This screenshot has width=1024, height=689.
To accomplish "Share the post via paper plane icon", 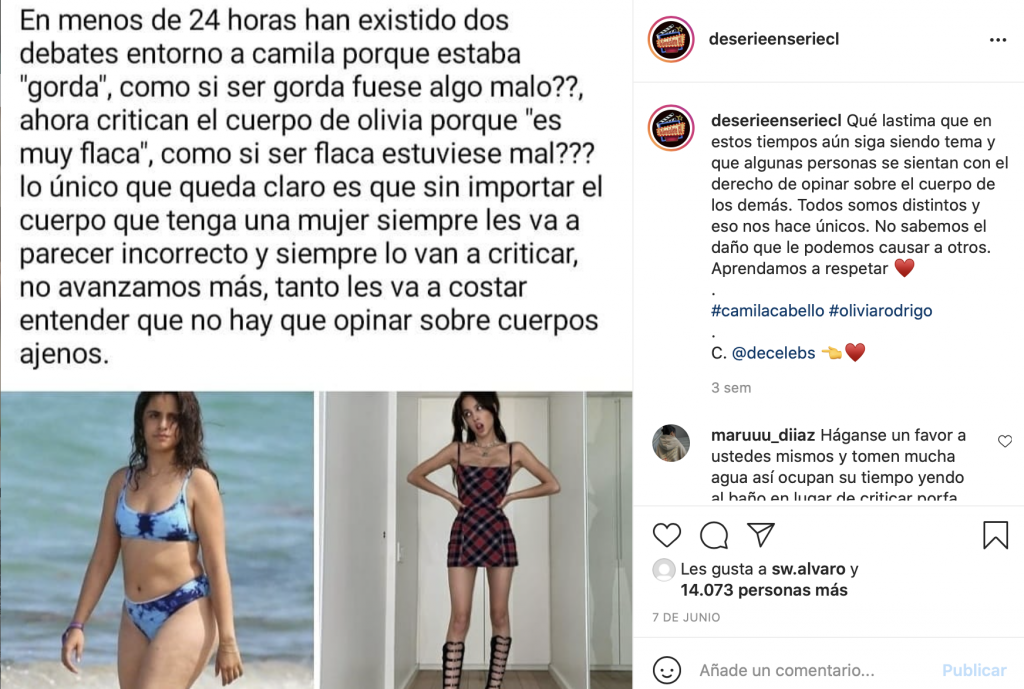I will [x=761, y=534].
